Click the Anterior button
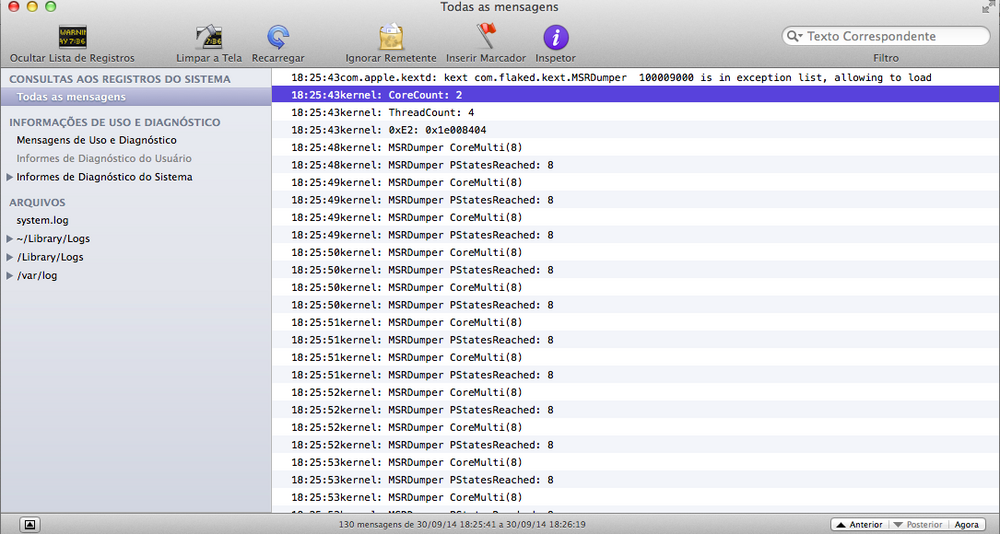The width and height of the screenshot is (1000, 534). click(858, 524)
